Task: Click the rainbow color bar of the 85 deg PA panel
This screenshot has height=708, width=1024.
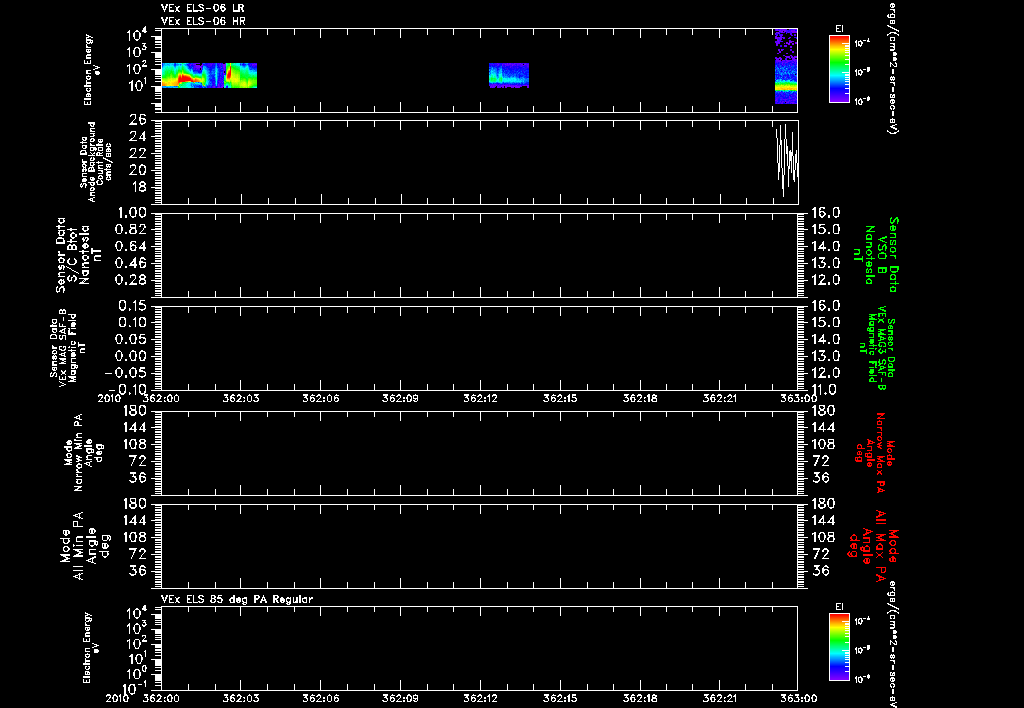Action: [x=839, y=647]
